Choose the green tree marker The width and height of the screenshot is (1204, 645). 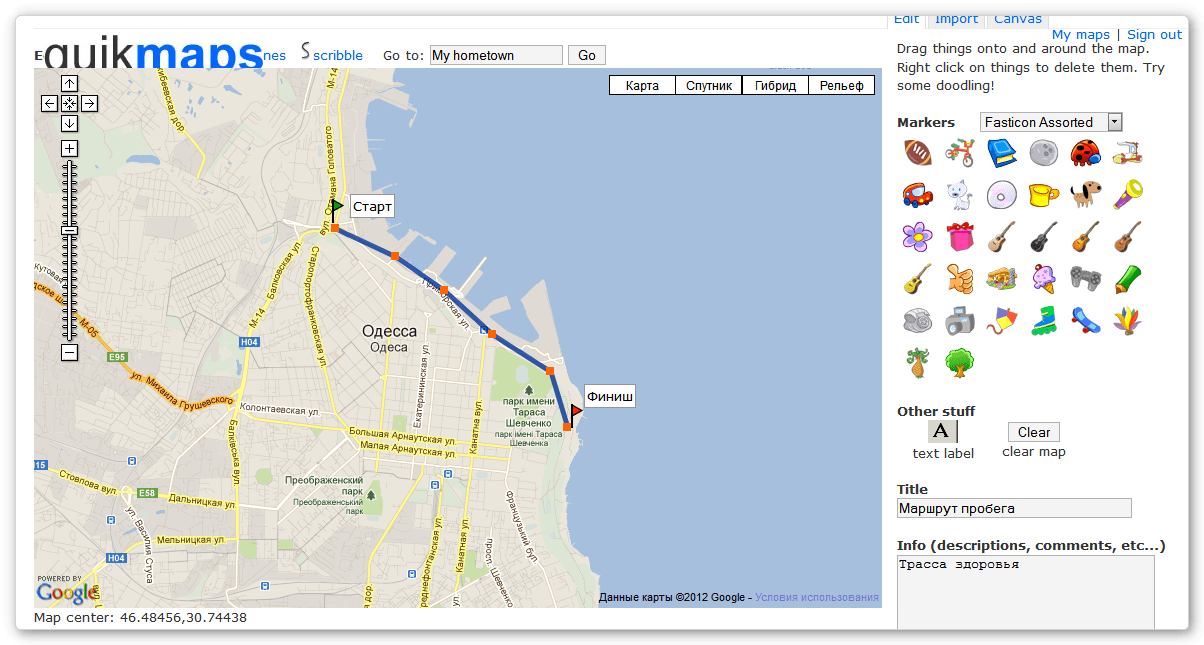point(959,362)
